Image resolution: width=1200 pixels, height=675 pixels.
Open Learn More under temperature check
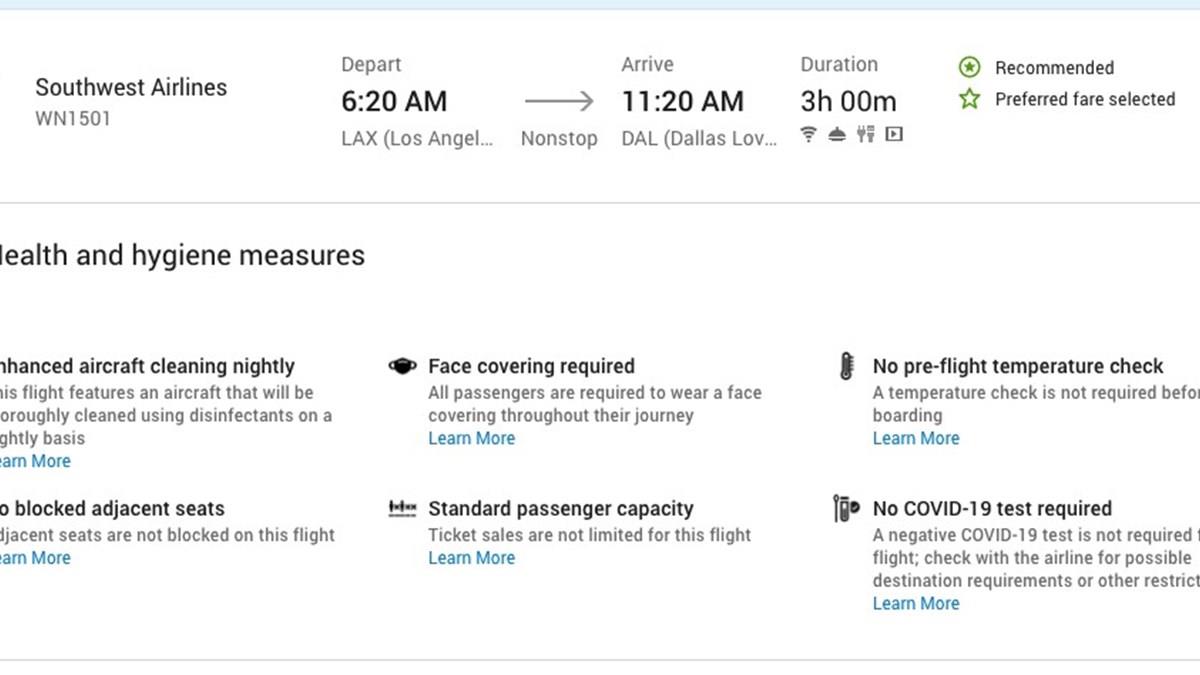[x=916, y=438]
